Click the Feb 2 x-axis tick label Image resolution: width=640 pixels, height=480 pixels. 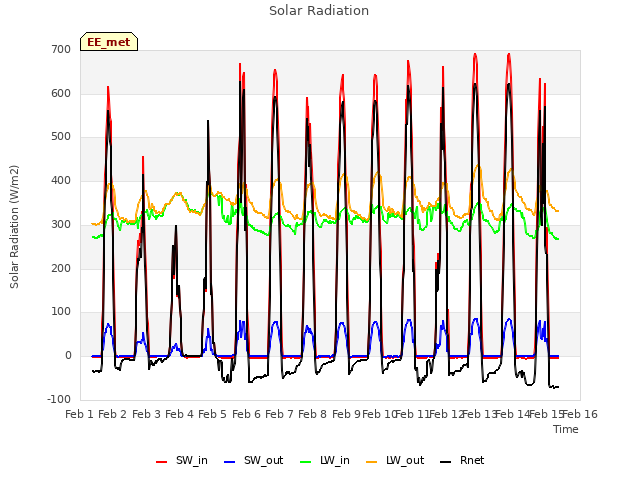(113, 414)
